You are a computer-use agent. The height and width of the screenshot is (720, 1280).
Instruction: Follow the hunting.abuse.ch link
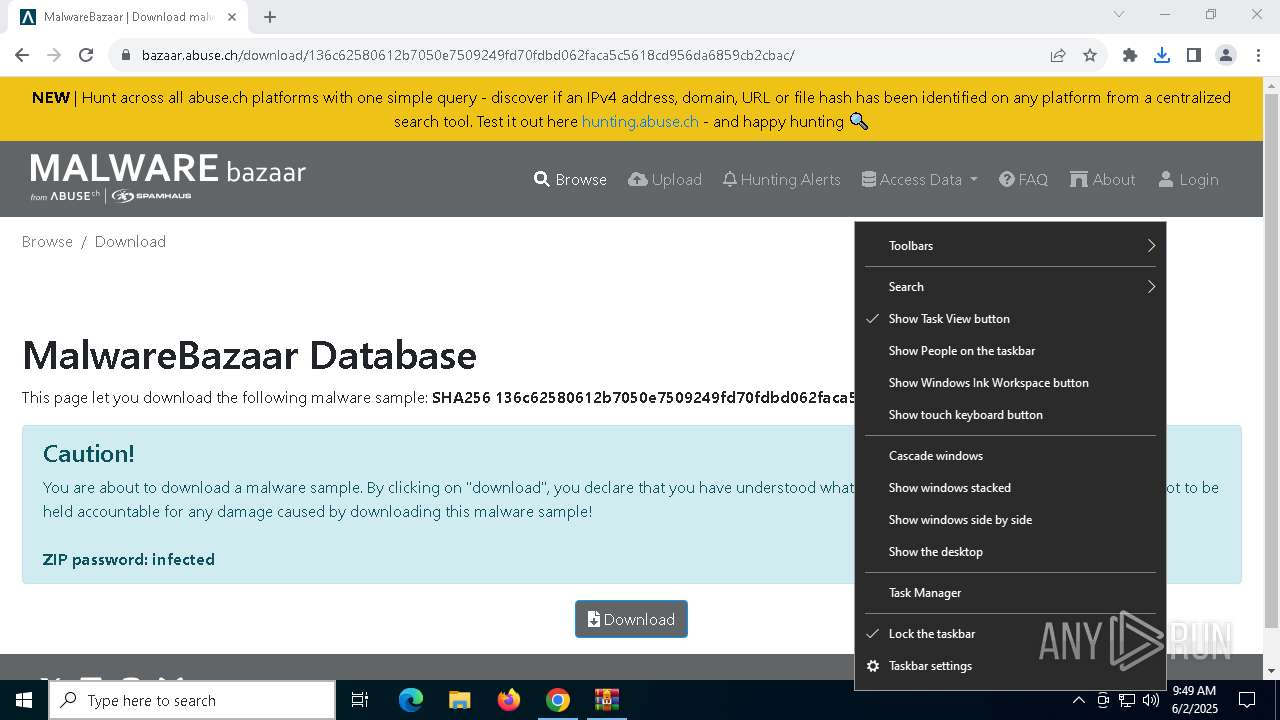coord(640,121)
